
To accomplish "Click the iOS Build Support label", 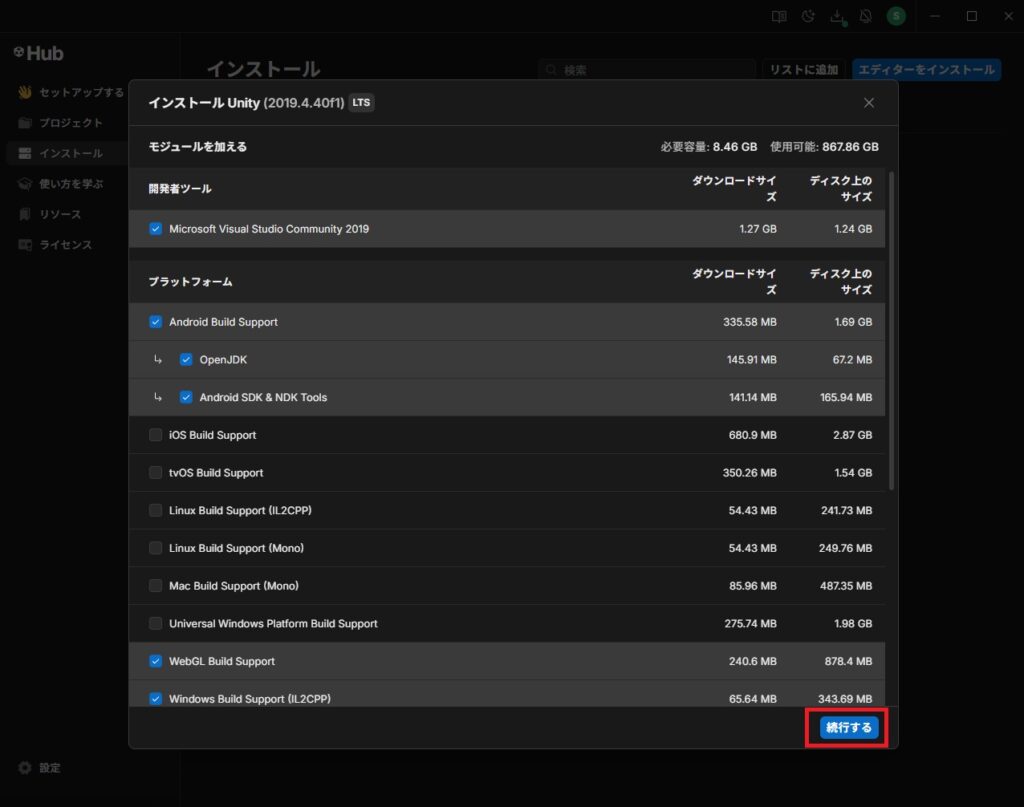I will pos(213,435).
